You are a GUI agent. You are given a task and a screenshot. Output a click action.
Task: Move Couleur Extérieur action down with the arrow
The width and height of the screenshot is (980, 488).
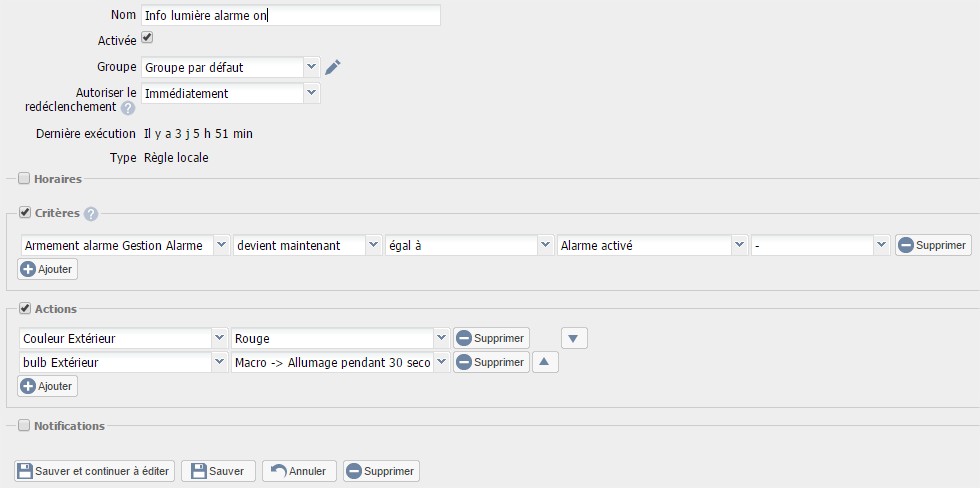tap(574, 339)
